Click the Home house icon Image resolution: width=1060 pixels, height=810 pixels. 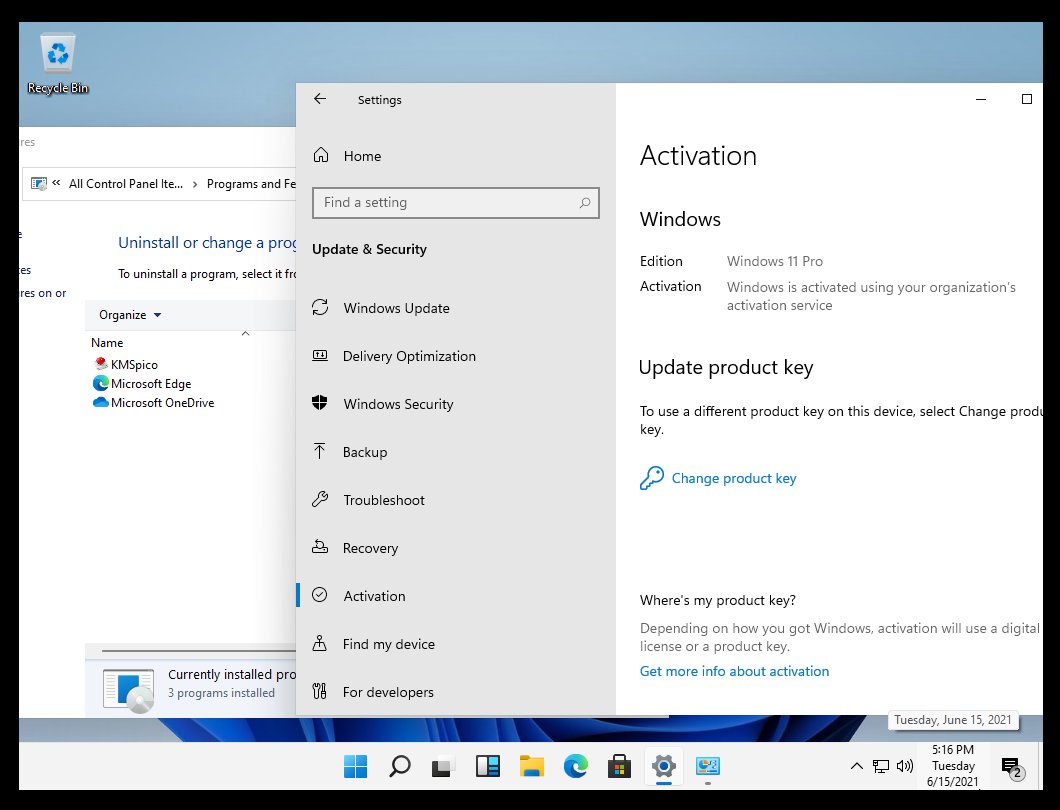(320, 156)
